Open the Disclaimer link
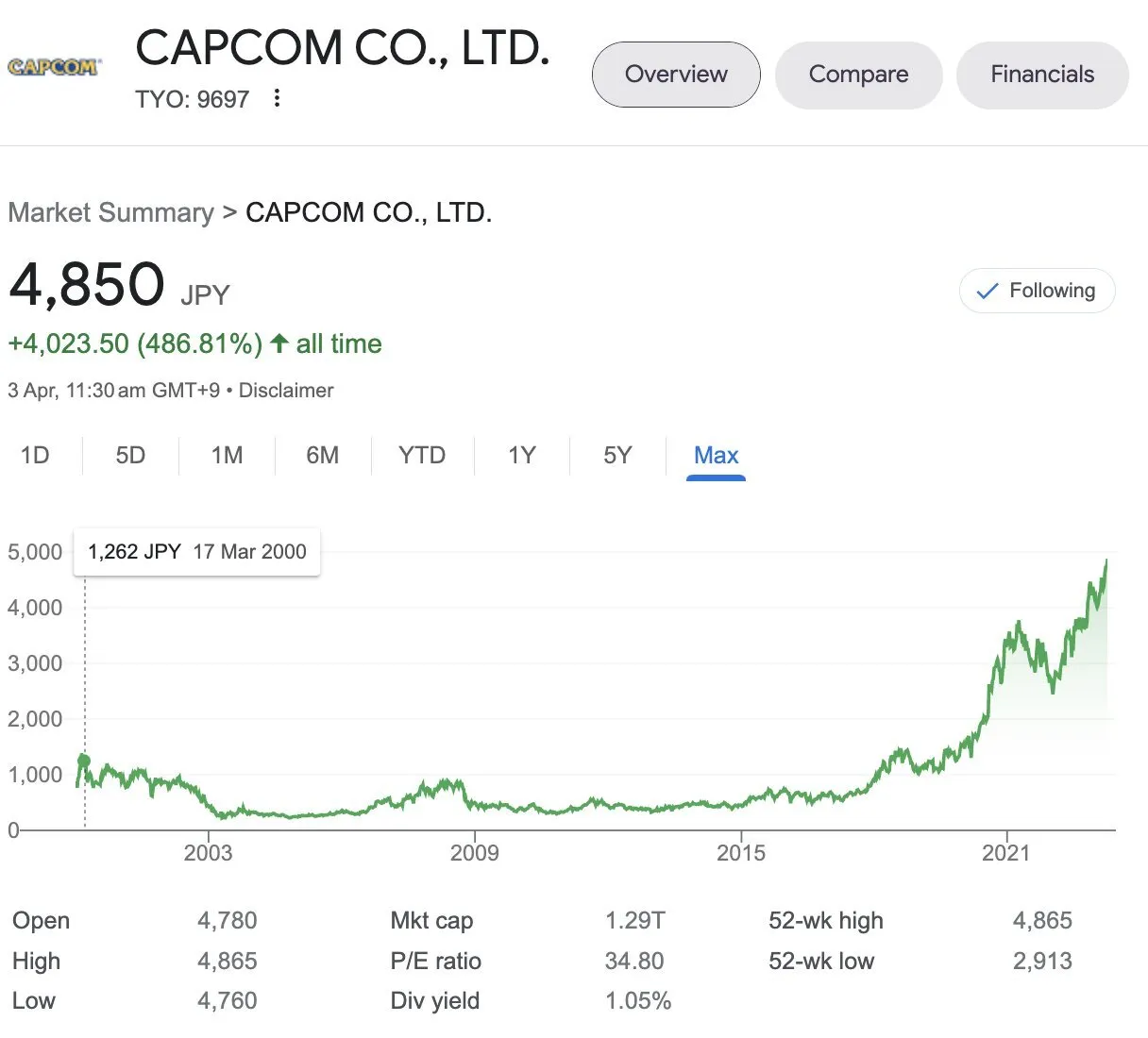Image resolution: width=1148 pixels, height=1038 pixels. click(x=286, y=391)
